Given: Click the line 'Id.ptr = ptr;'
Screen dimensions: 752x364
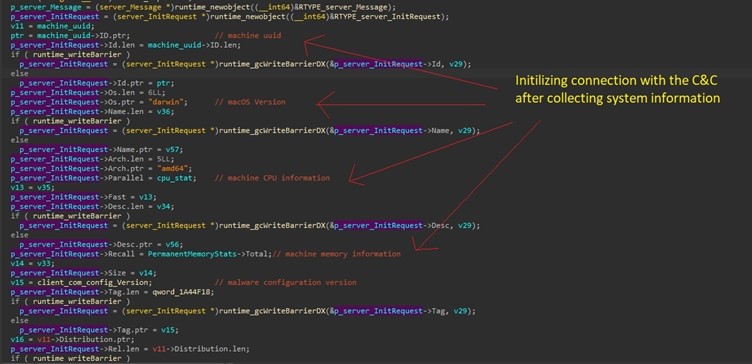Looking at the screenshot, I should point(97,83).
